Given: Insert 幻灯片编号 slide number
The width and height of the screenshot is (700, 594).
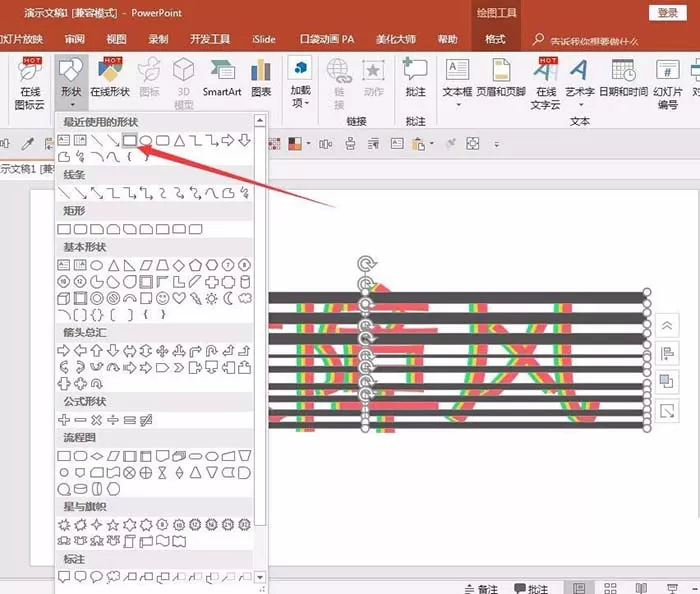Looking at the screenshot, I should pos(667,83).
